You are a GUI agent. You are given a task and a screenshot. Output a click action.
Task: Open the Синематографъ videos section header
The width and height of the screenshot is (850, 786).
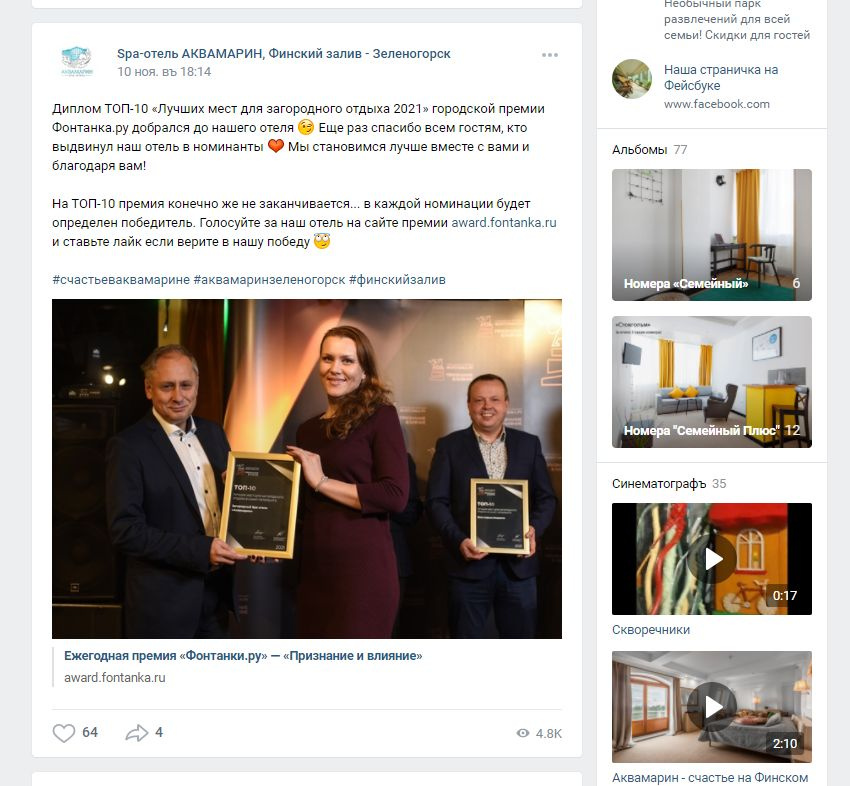(659, 484)
